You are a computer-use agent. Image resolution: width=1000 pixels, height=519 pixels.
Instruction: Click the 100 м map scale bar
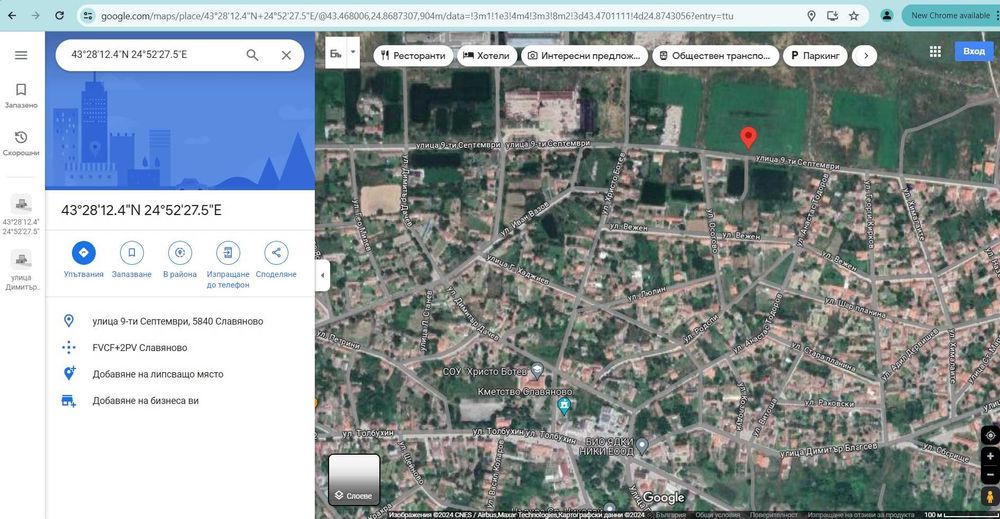pos(959,515)
